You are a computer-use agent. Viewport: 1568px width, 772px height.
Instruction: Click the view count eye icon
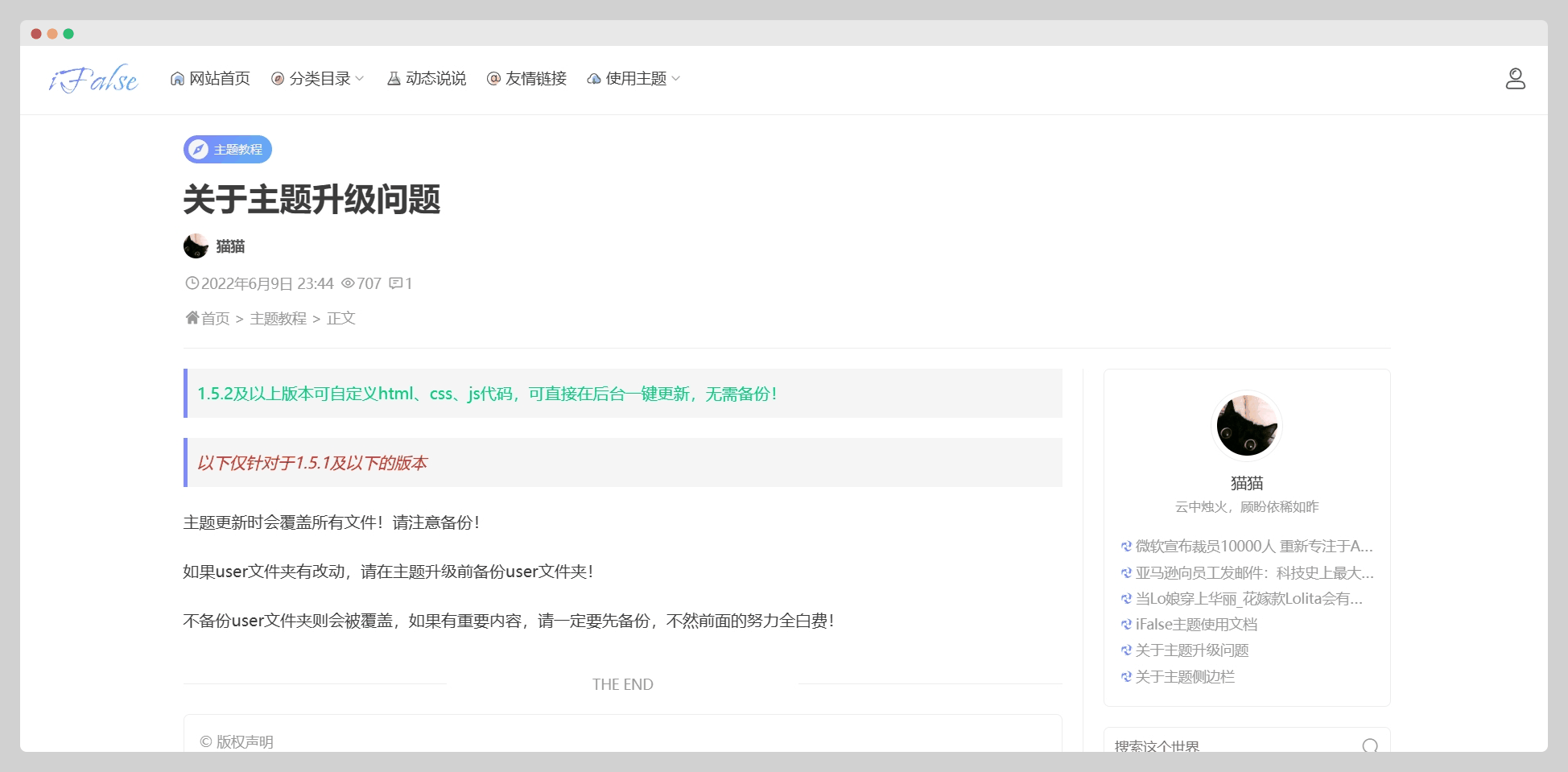tap(348, 283)
